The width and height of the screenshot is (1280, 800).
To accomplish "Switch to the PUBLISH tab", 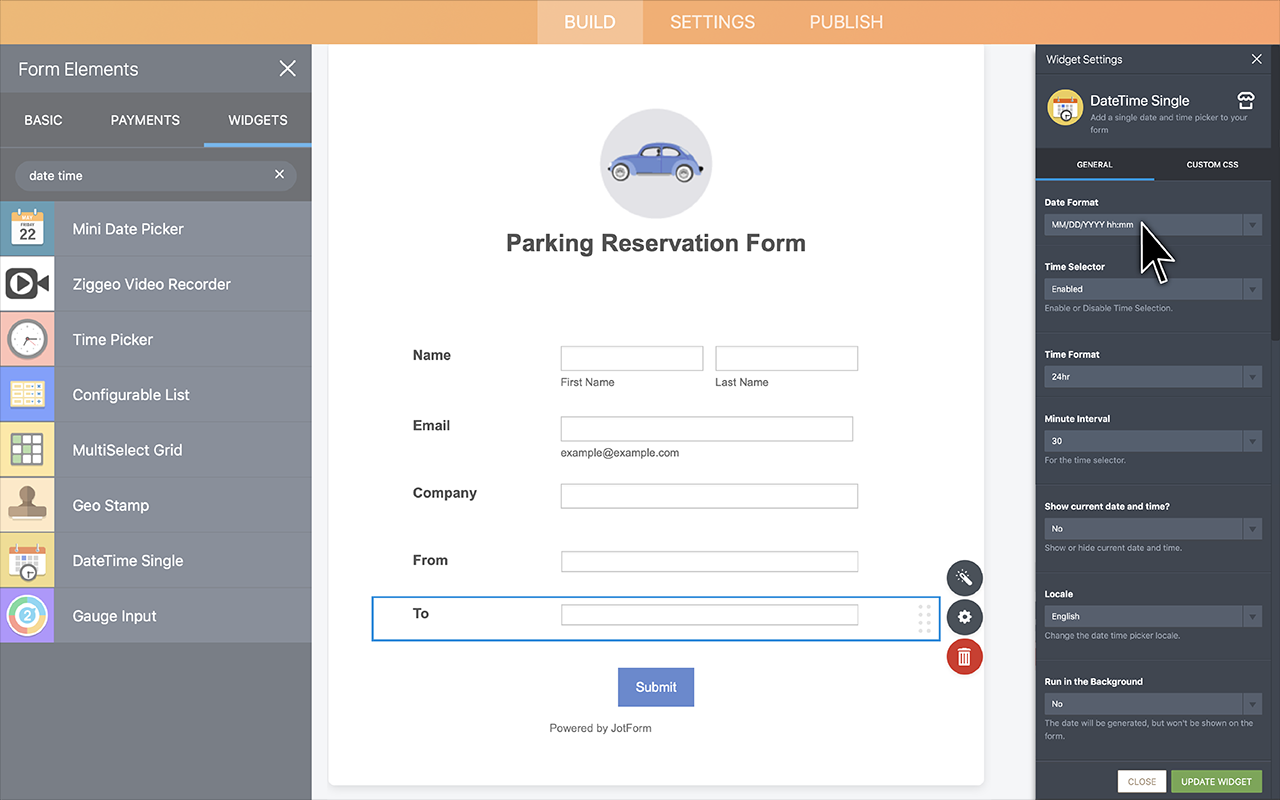I will point(845,21).
